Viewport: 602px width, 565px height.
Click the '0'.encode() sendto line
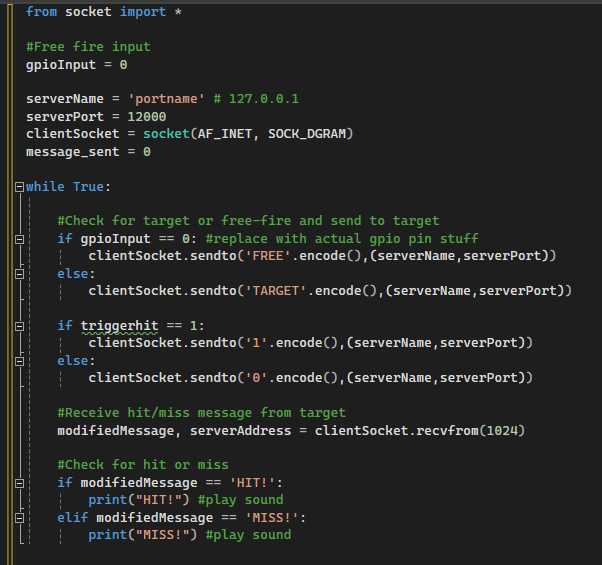click(310, 378)
